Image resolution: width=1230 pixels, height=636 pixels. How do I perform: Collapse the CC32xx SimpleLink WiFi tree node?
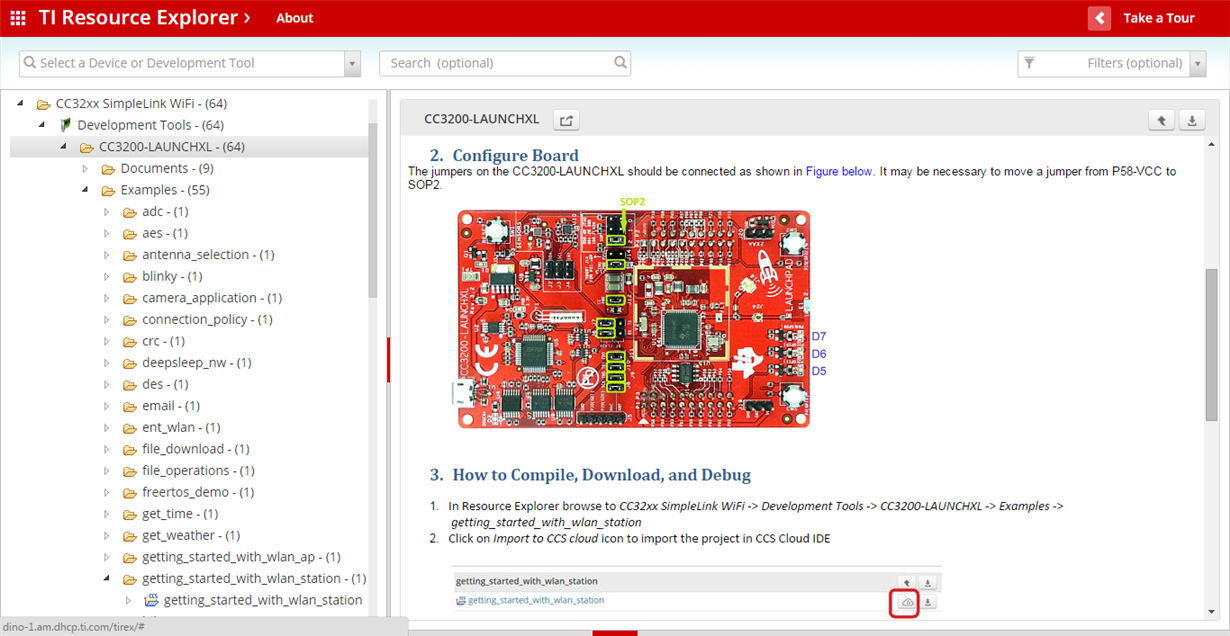point(20,103)
